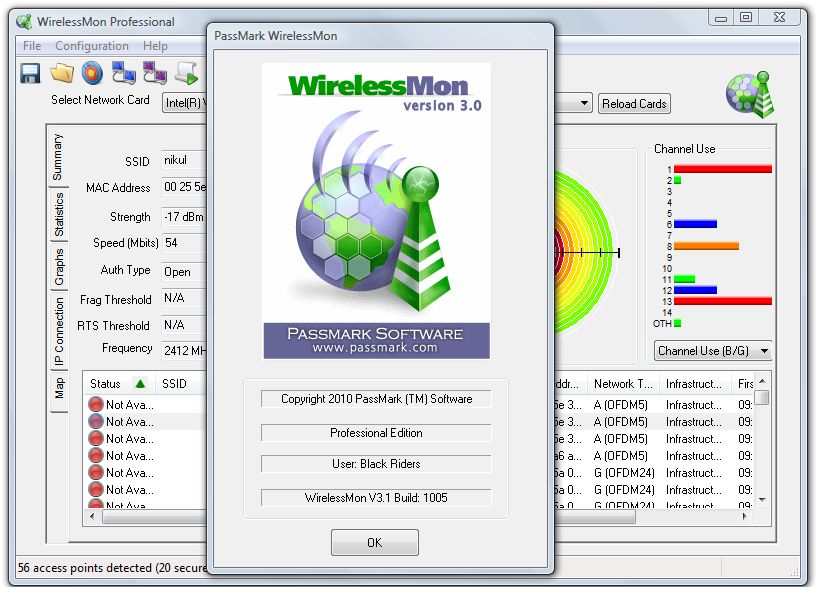Click the access point list vertical scrollbar up arrow
The height and width of the screenshot is (589, 818).
(762, 381)
